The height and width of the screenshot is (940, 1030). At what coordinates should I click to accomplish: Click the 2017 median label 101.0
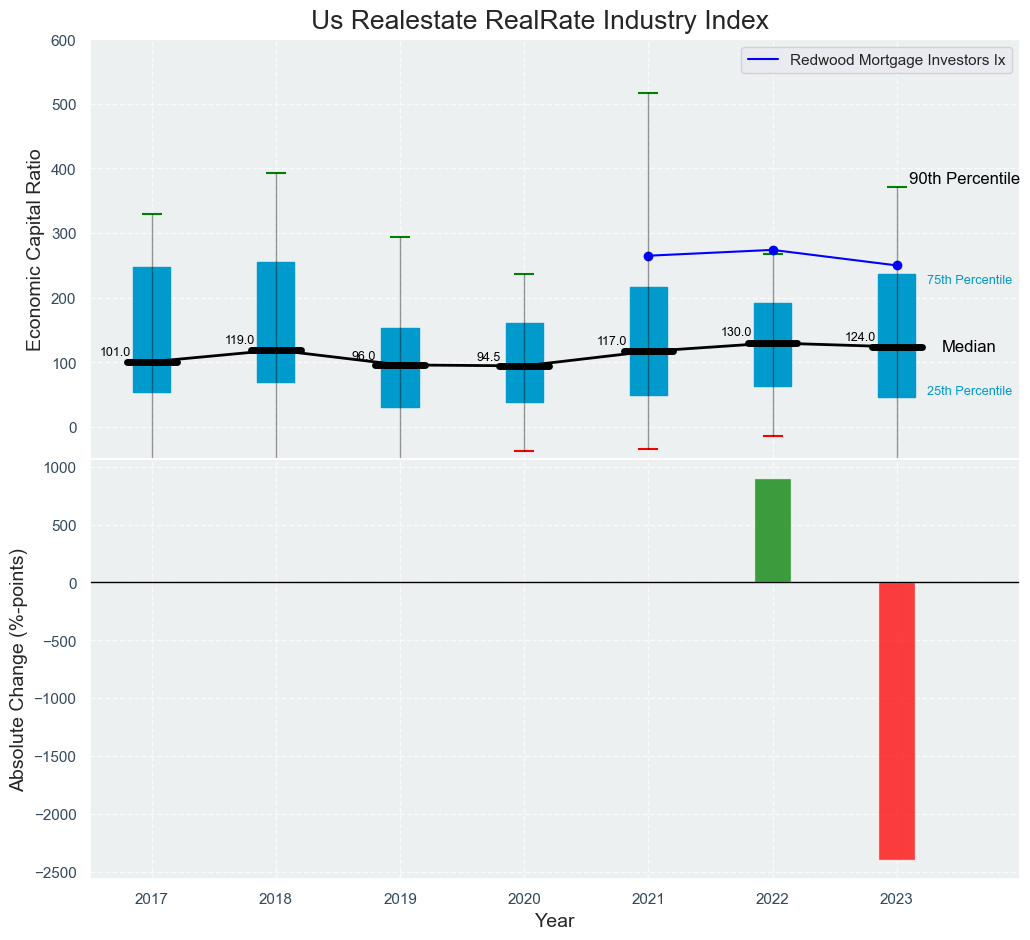[115, 352]
